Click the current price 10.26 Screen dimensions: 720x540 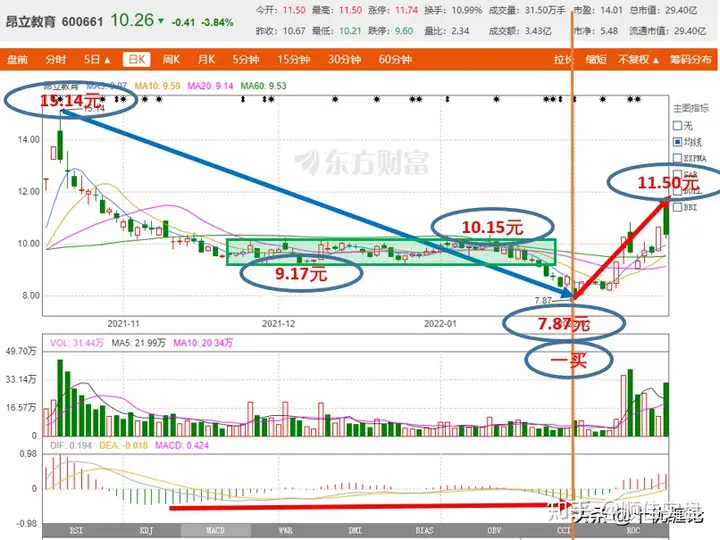(x=132, y=20)
